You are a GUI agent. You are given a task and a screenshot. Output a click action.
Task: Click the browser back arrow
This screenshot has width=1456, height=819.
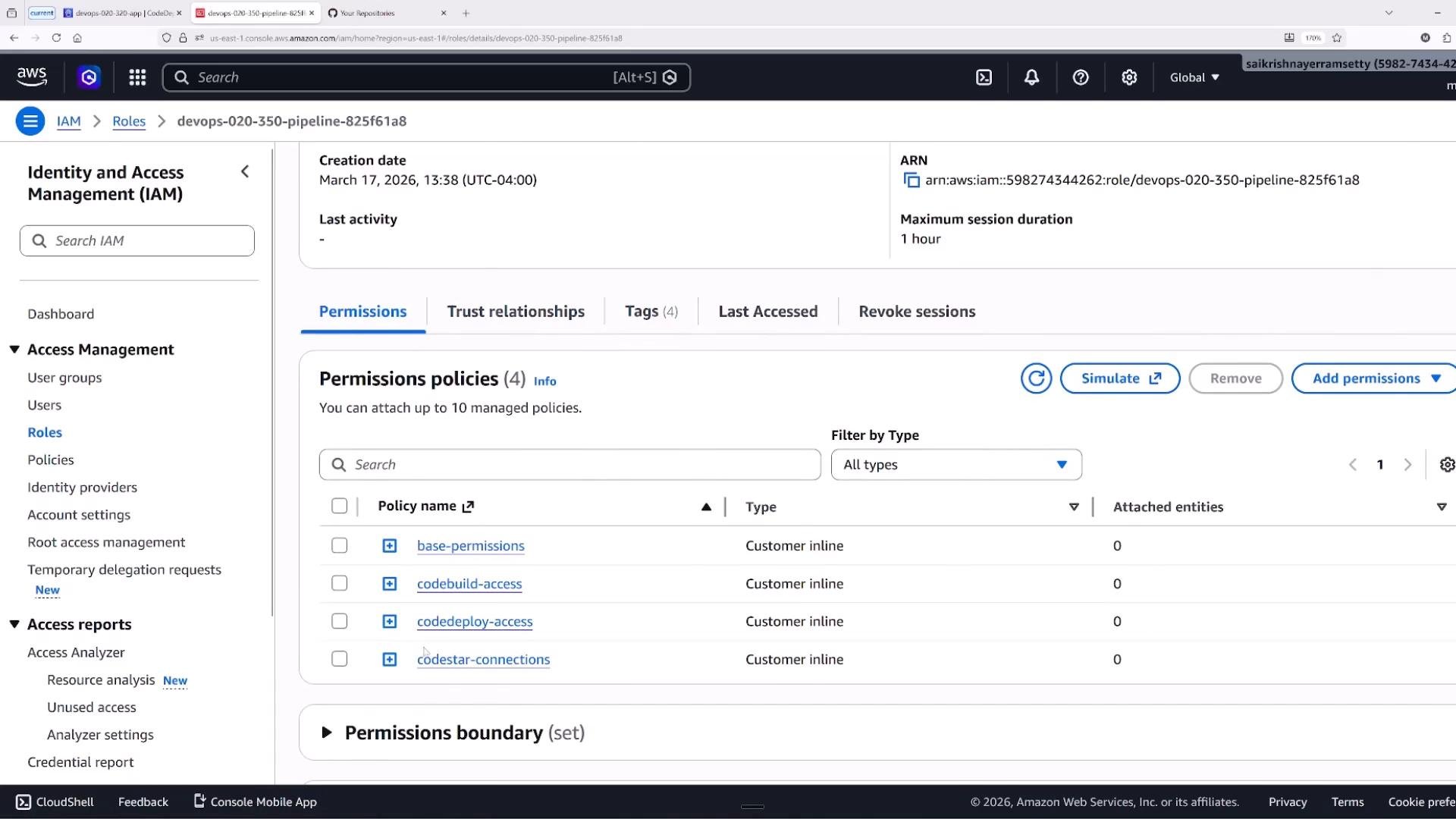14,38
